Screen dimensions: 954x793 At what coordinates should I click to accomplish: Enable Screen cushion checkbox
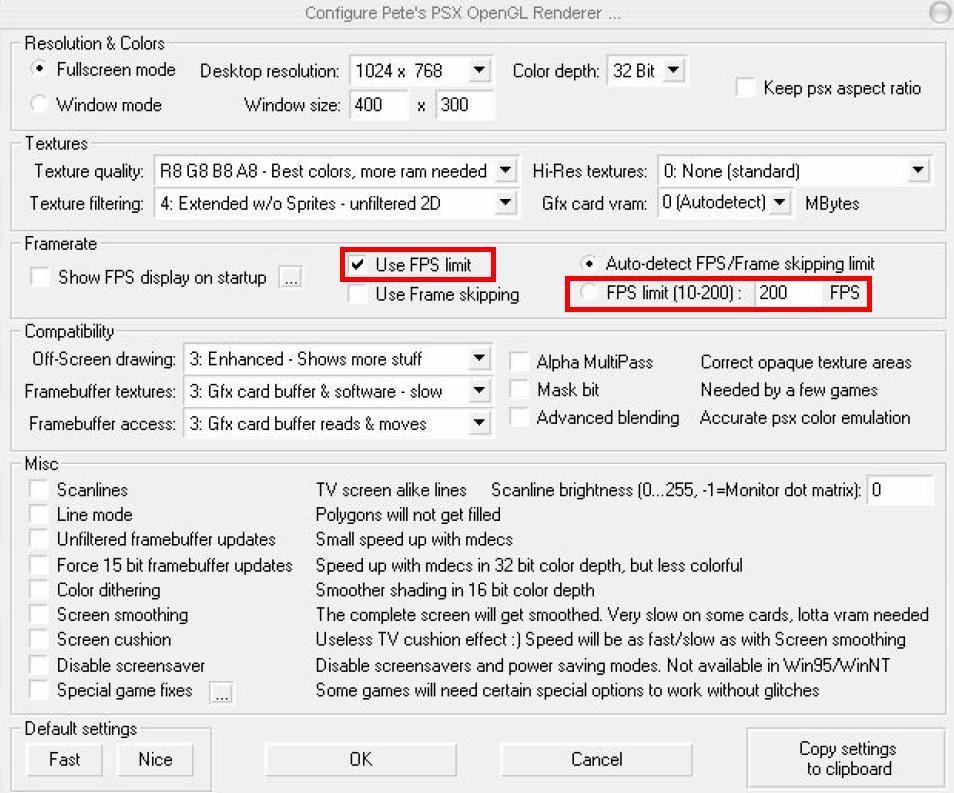click(40, 640)
